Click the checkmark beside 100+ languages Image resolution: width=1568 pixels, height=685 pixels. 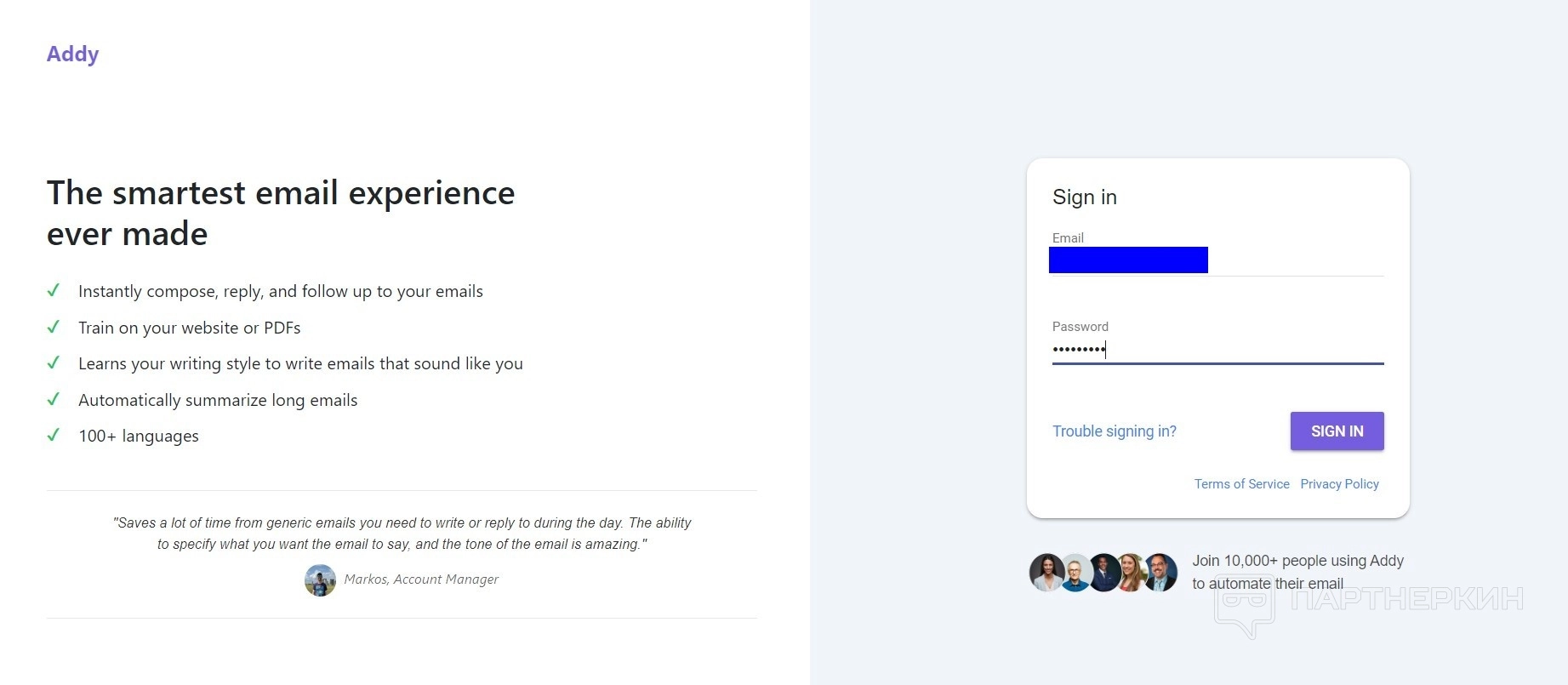pyautogui.click(x=54, y=435)
